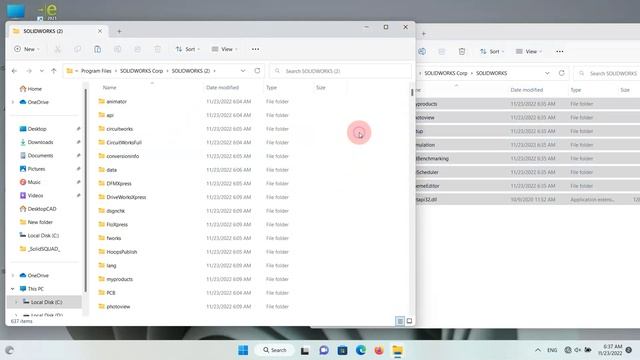Select the api folder

[110, 116]
